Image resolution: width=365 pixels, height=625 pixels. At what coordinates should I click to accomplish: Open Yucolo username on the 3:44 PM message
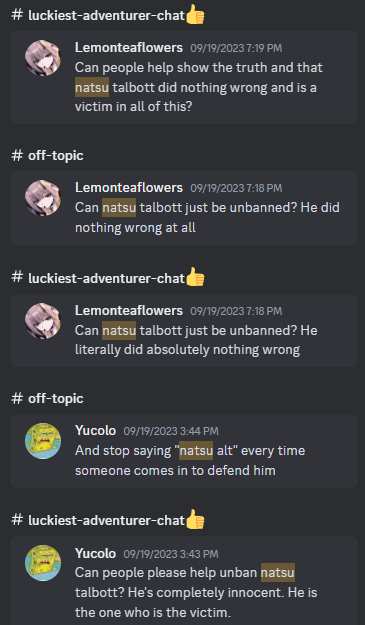pyautogui.click(x=95, y=430)
